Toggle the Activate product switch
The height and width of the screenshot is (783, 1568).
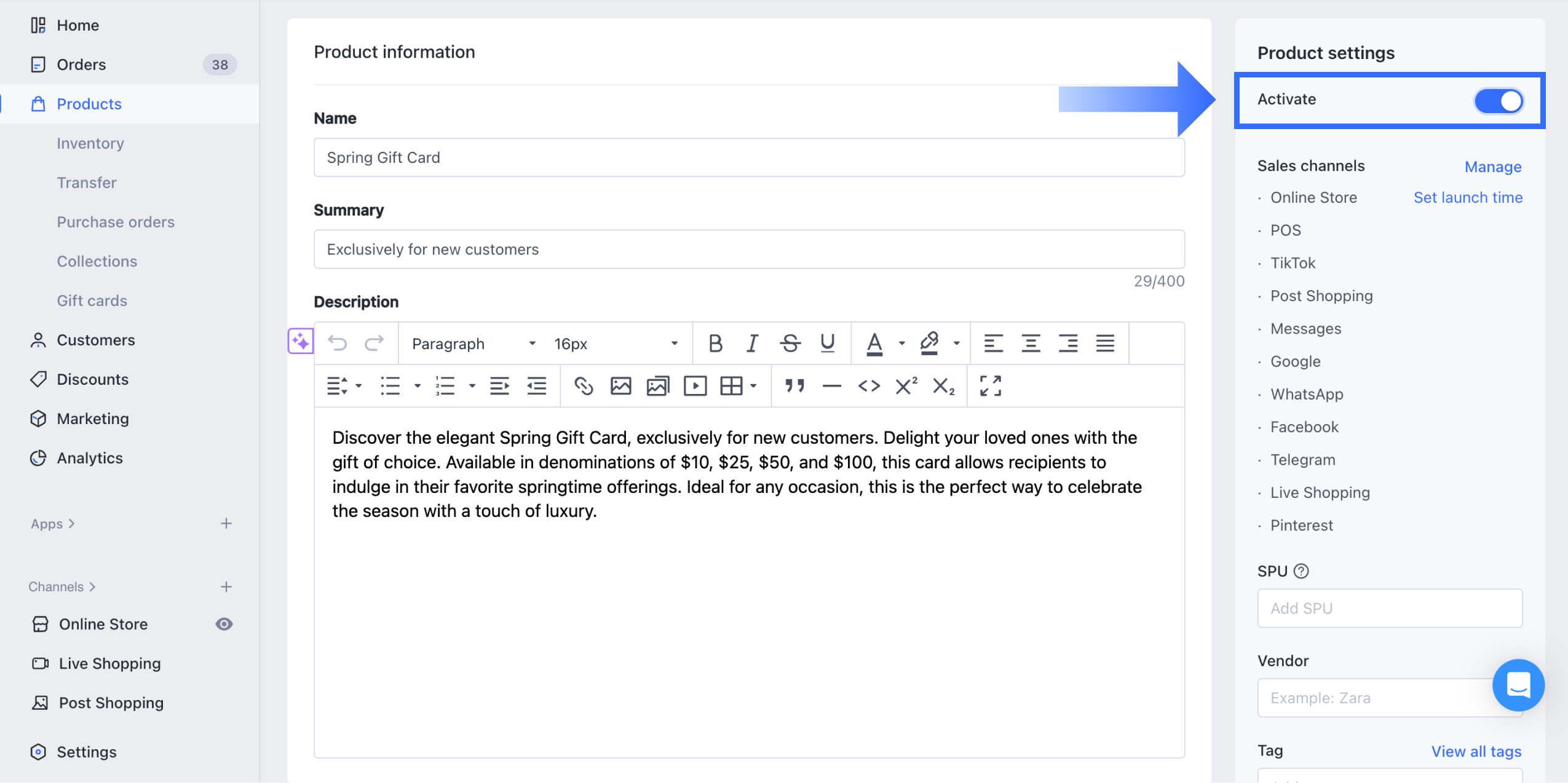pos(1498,101)
